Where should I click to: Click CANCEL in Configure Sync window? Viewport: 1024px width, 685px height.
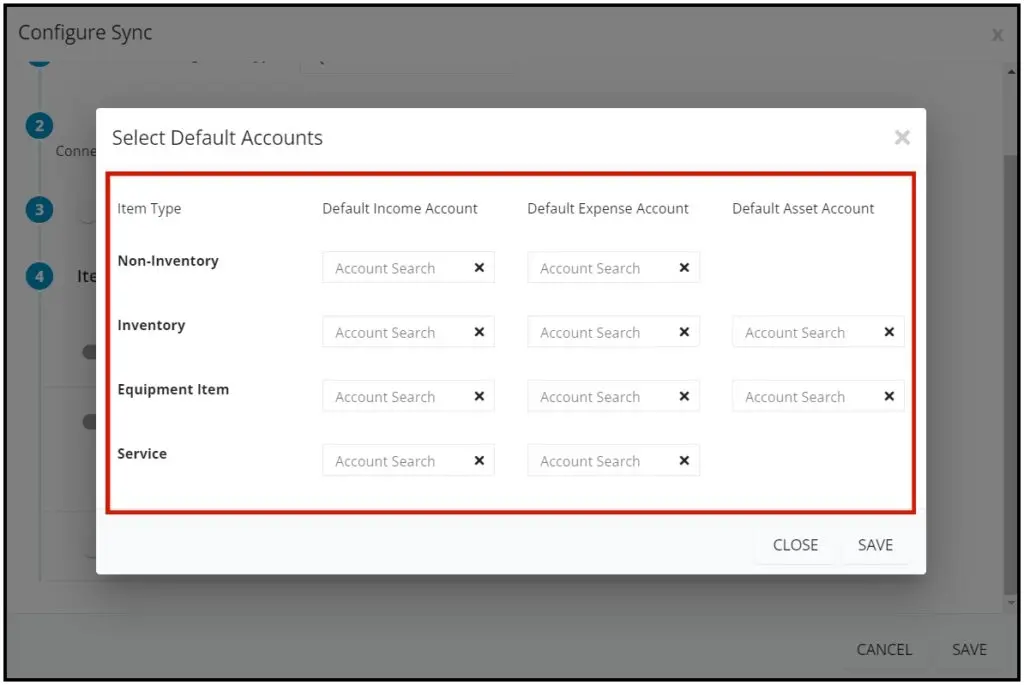tap(884, 649)
